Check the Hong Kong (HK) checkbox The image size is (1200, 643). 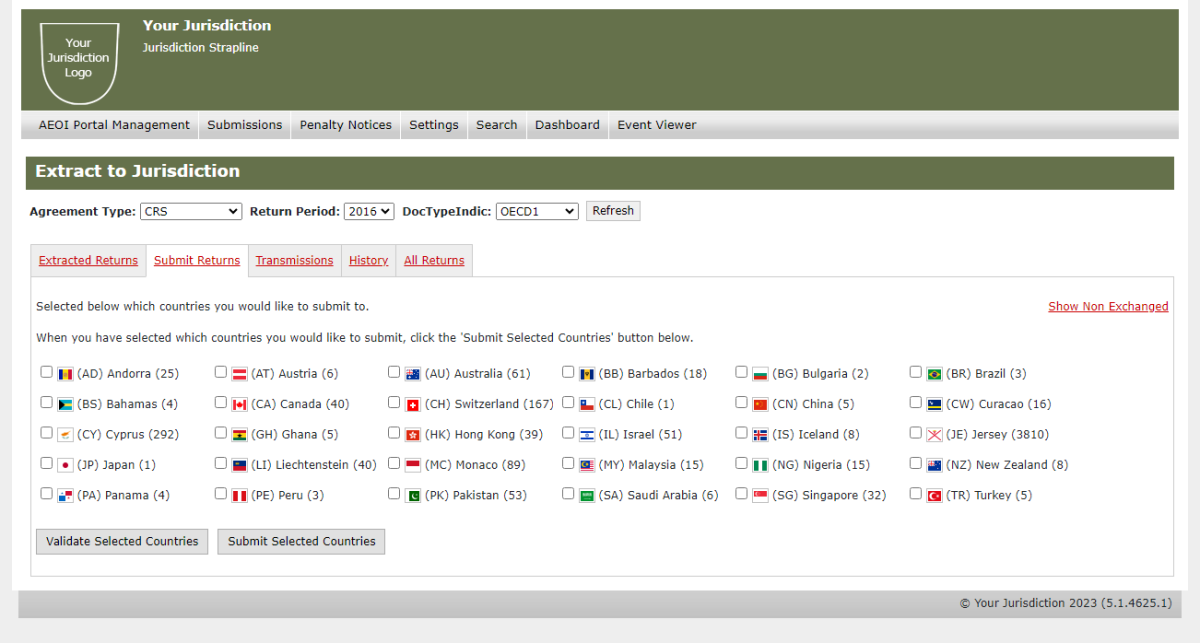click(x=394, y=433)
